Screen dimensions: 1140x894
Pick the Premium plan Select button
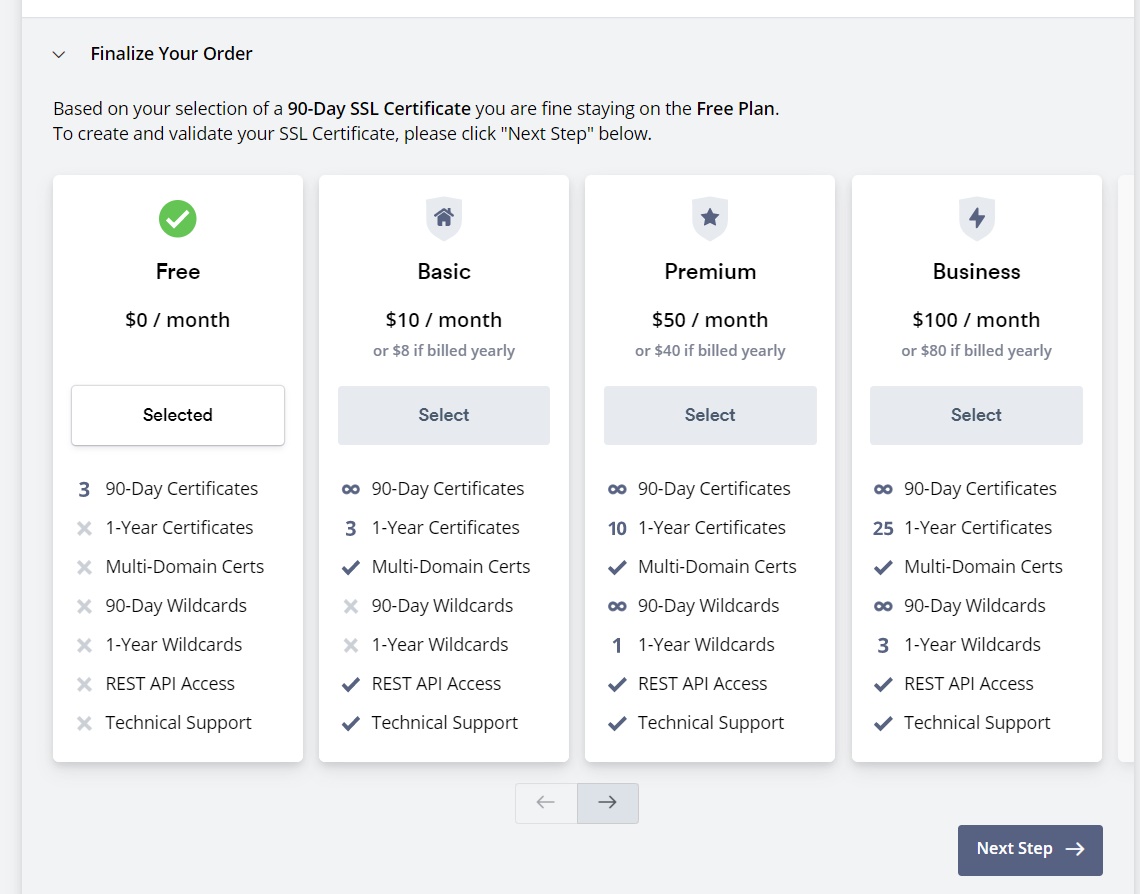710,415
